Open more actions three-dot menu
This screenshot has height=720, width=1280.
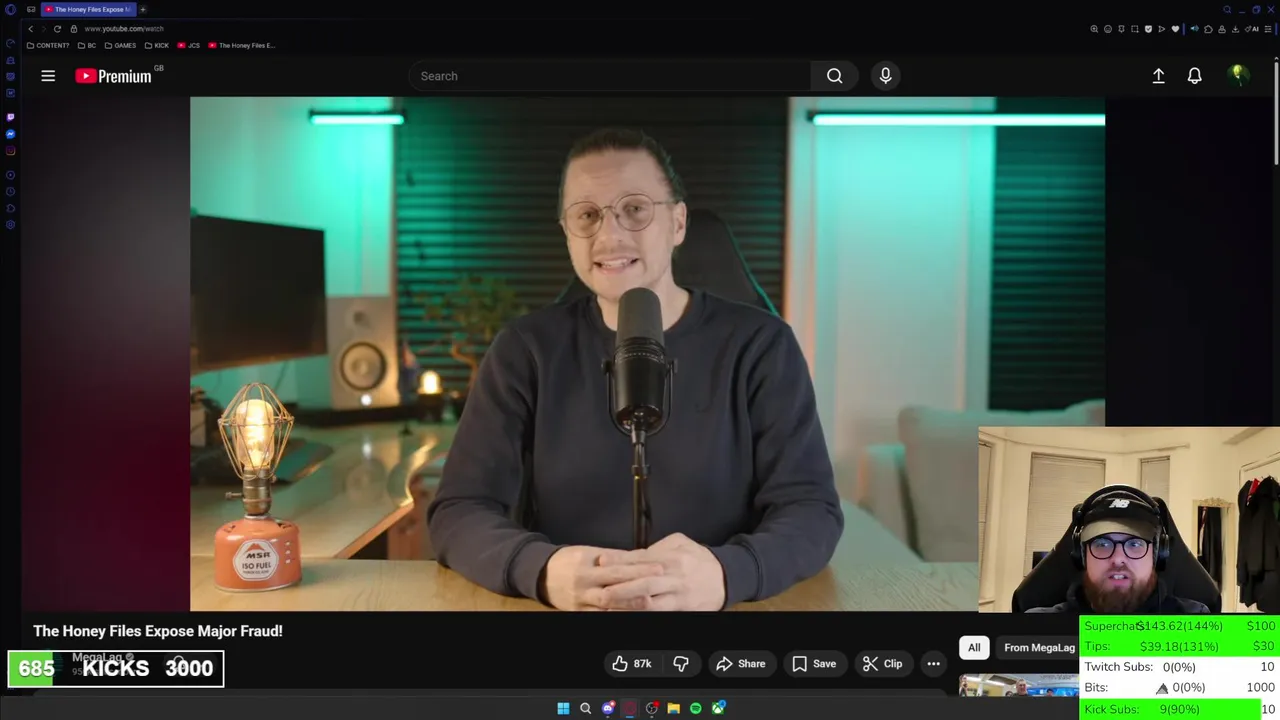coord(933,664)
